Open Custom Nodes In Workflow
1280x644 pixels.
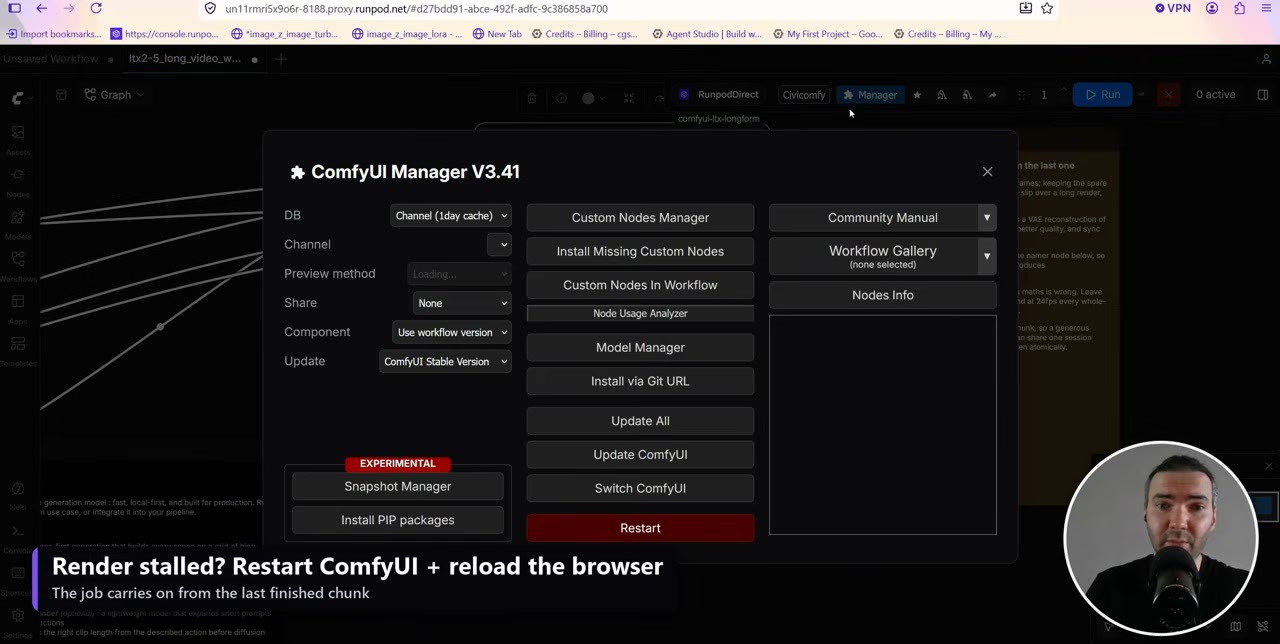(640, 285)
